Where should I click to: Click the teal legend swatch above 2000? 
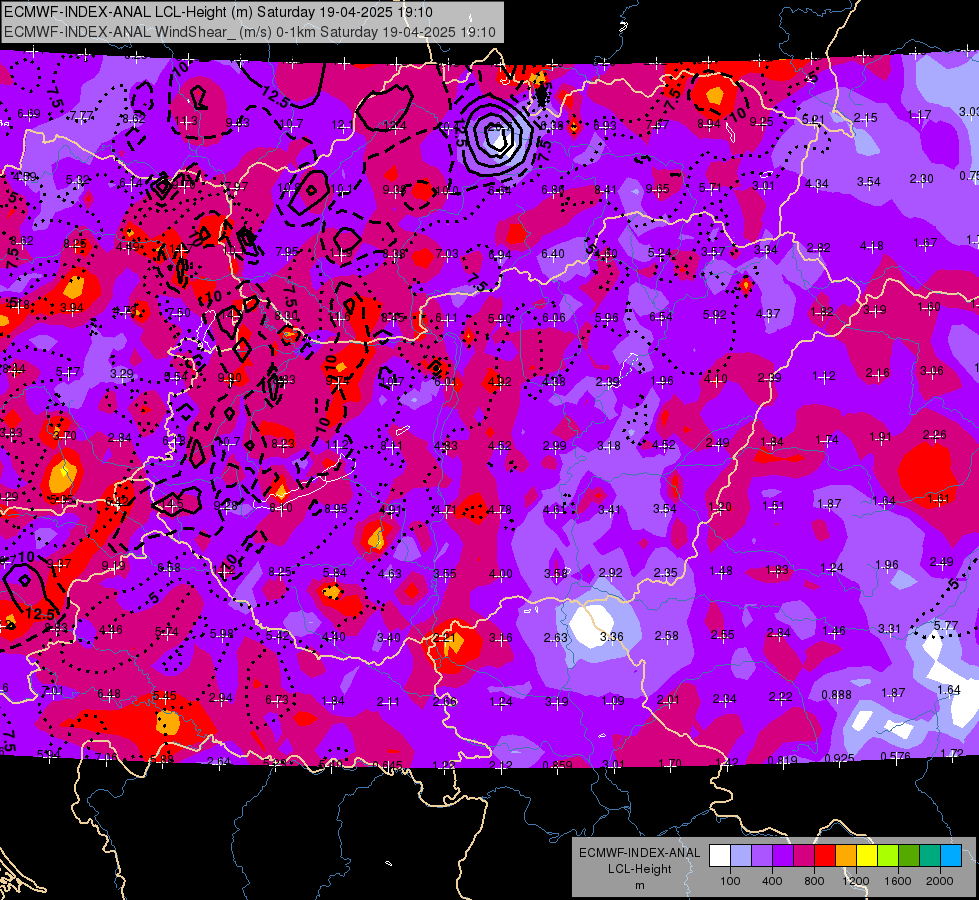point(930,856)
